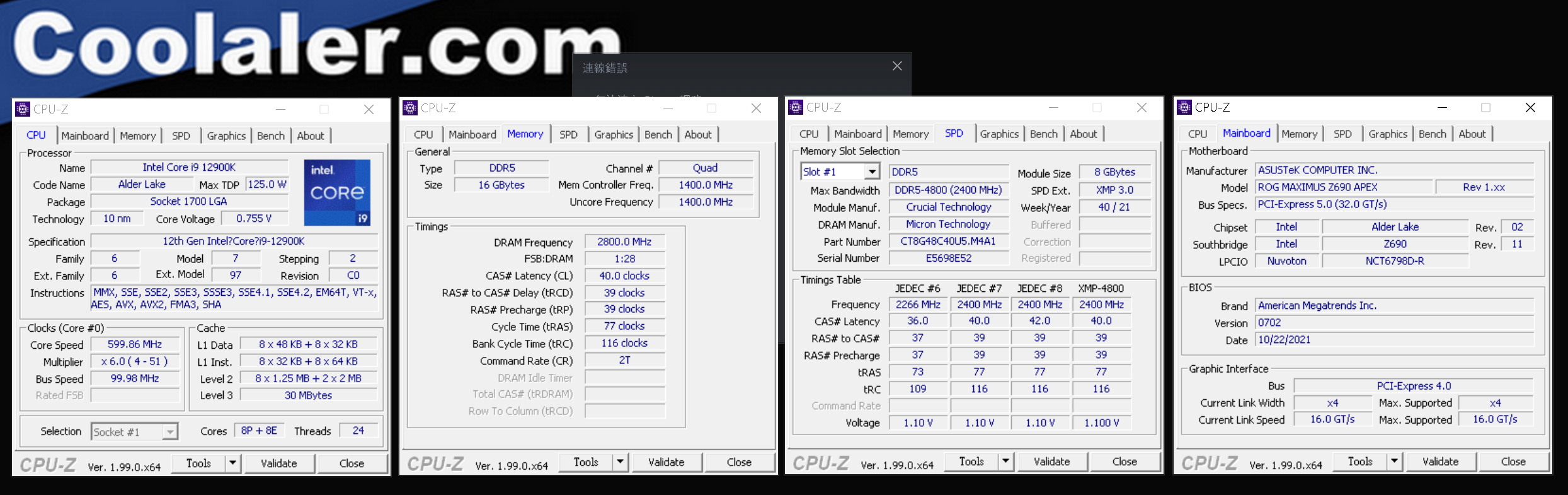Click the Command Rate value 2T
Image resolution: width=1568 pixels, height=495 pixels.
tap(624, 360)
